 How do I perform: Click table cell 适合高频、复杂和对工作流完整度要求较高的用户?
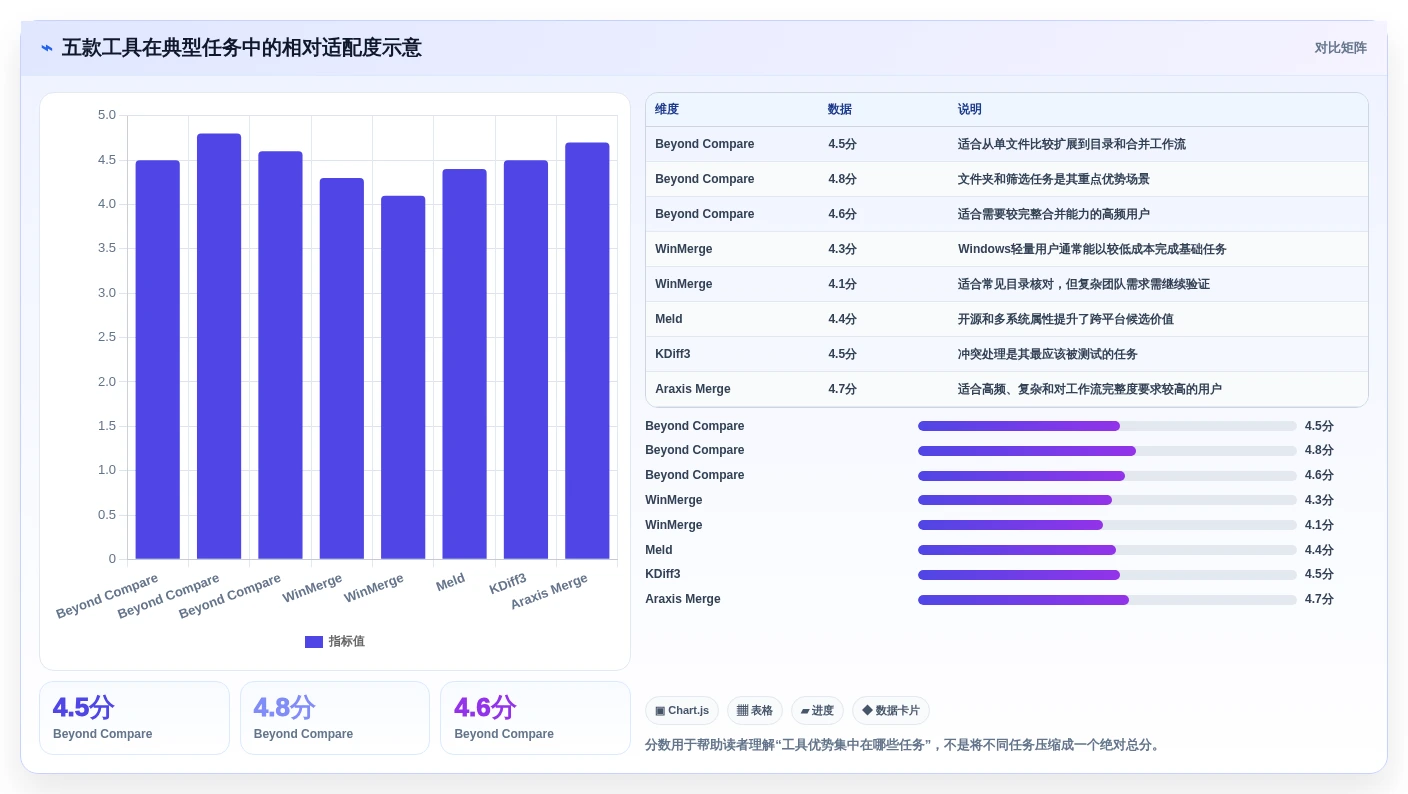[1090, 389]
